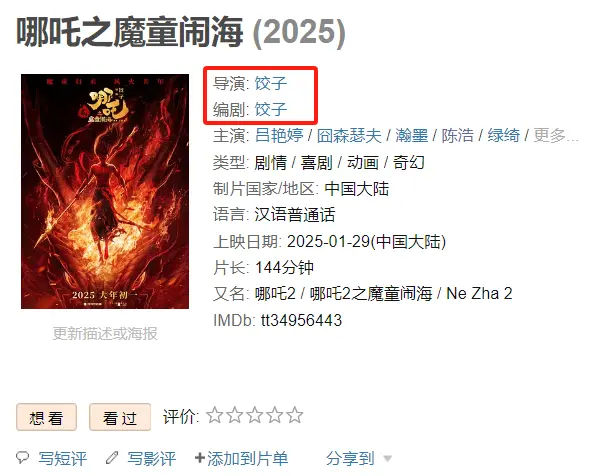Image resolution: width=611 pixels, height=476 pixels.
Task: Mark movie as 想看
Action: [x=46, y=417]
